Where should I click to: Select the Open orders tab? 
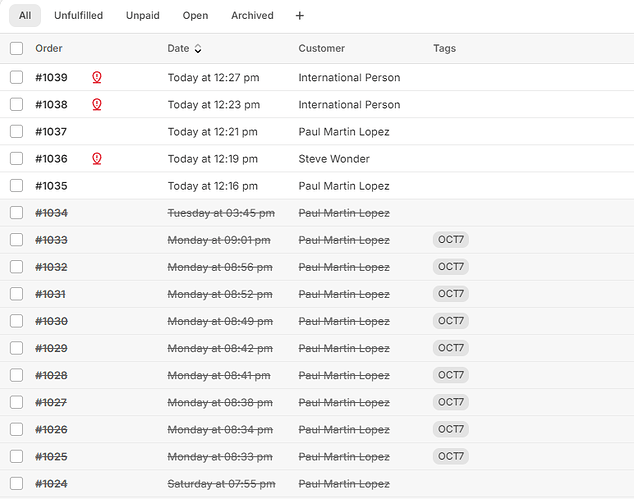tap(195, 16)
